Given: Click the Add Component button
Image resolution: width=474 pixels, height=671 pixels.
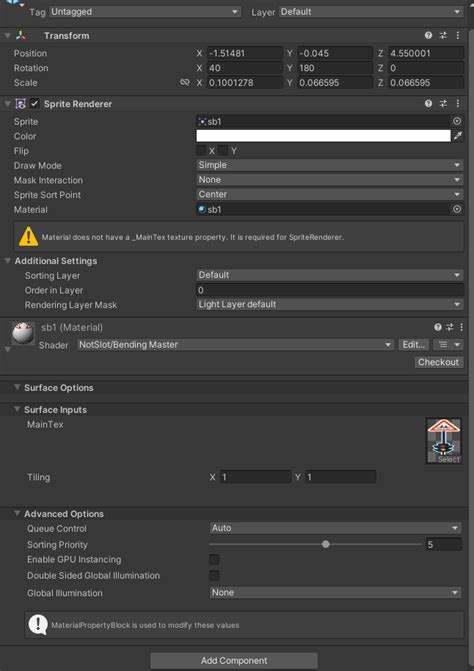Looking at the screenshot, I should [x=234, y=660].
